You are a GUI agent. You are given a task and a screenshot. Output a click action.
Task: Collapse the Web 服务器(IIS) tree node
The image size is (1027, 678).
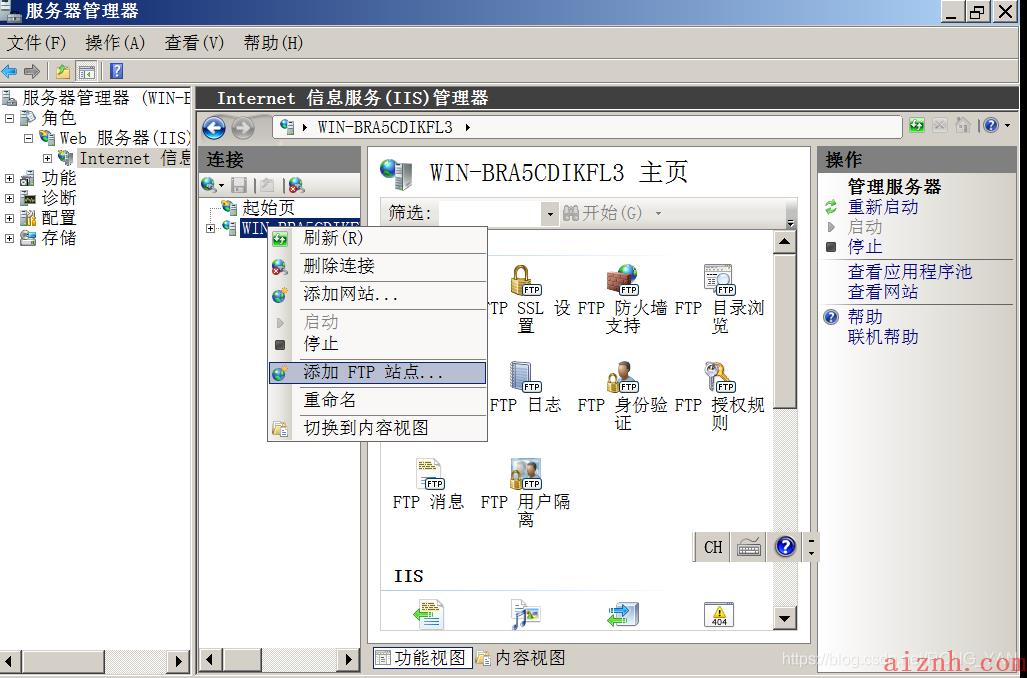click(x=28, y=138)
